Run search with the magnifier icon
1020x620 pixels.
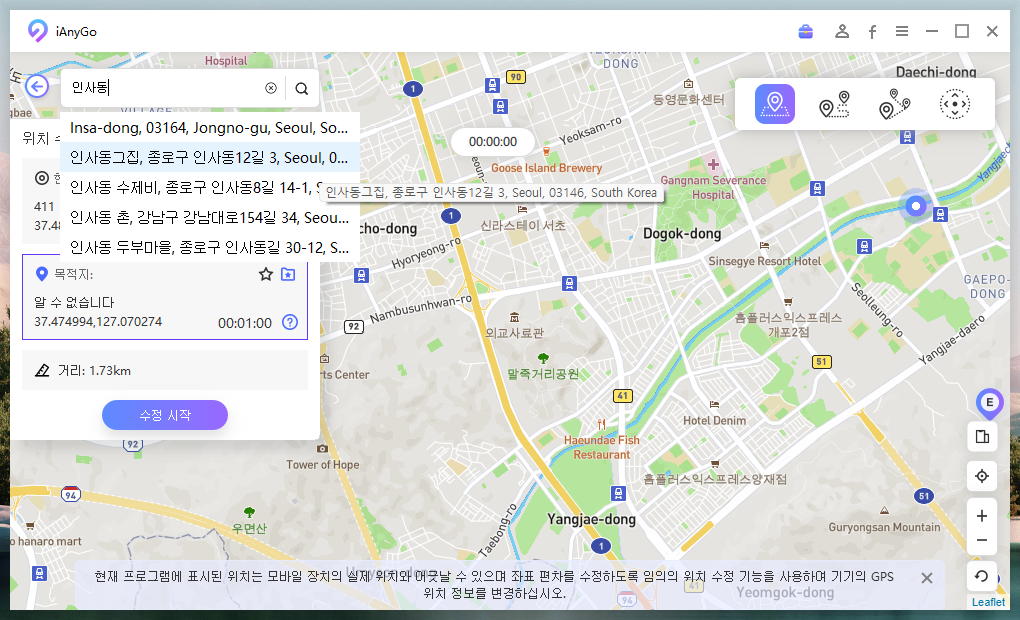point(302,88)
